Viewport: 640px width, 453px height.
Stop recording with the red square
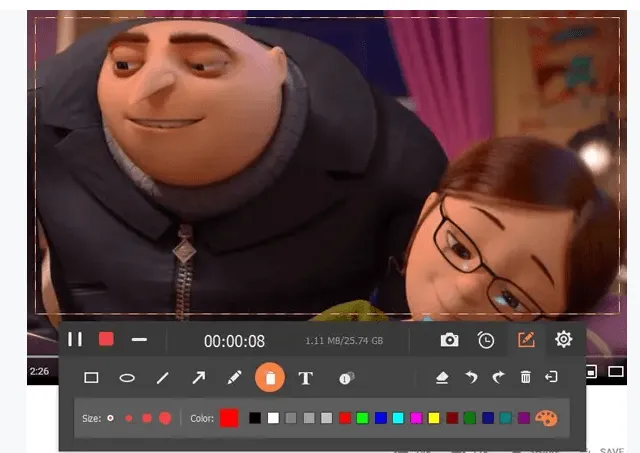[106, 339]
